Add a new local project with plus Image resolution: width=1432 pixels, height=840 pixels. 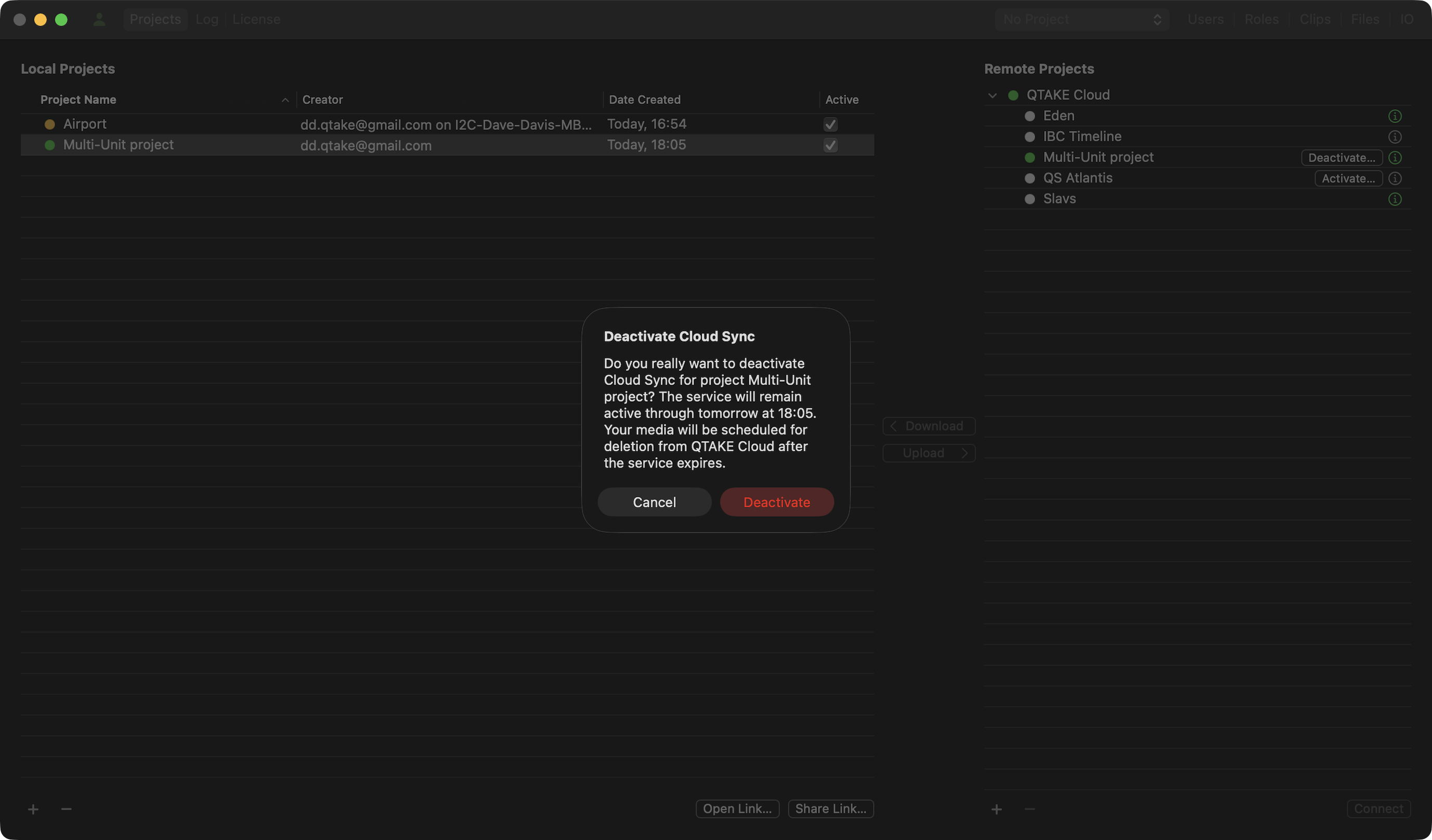pyautogui.click(x=33, y=809)
